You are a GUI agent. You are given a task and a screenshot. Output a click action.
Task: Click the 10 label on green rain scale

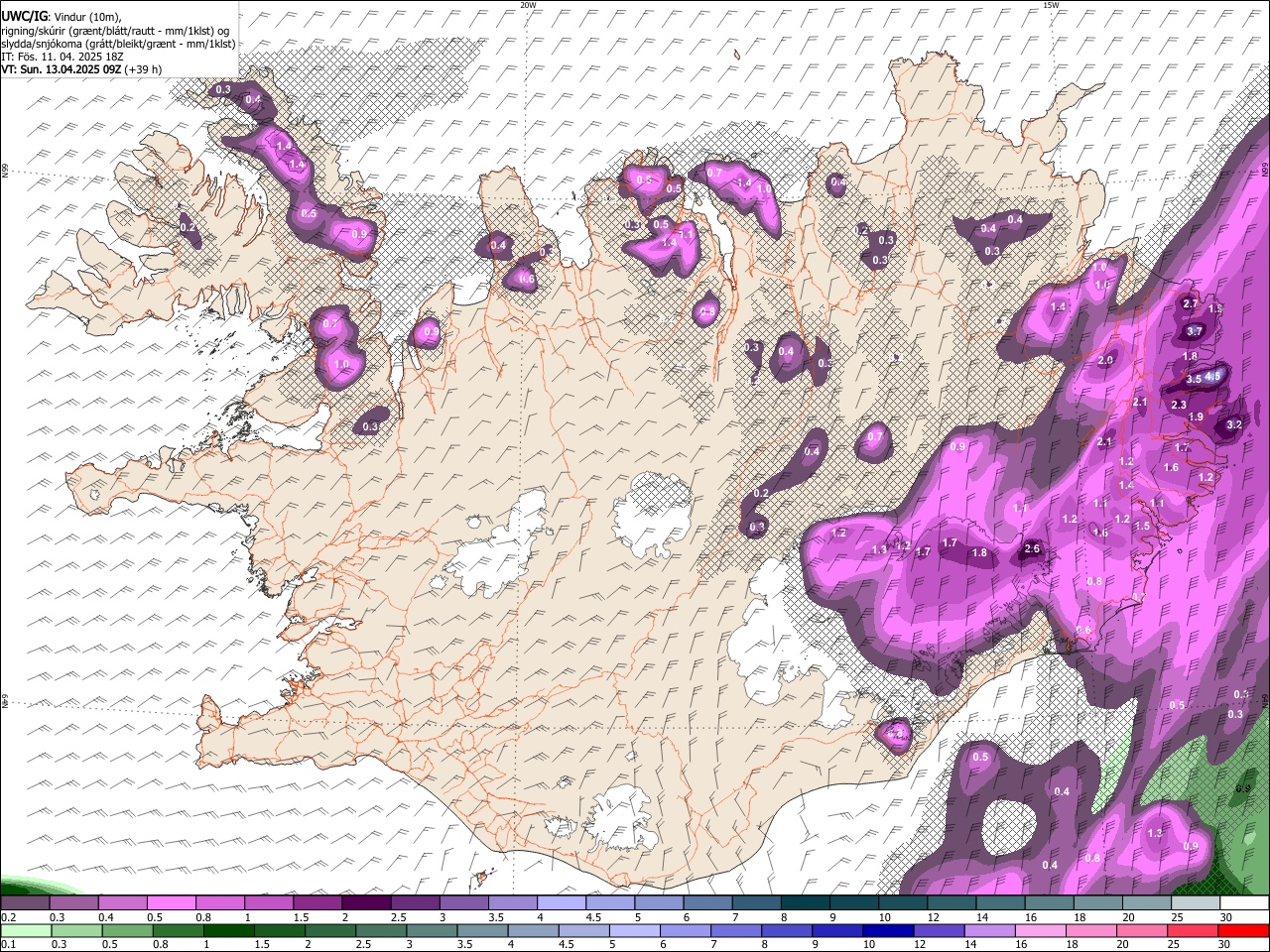point(869,944)
